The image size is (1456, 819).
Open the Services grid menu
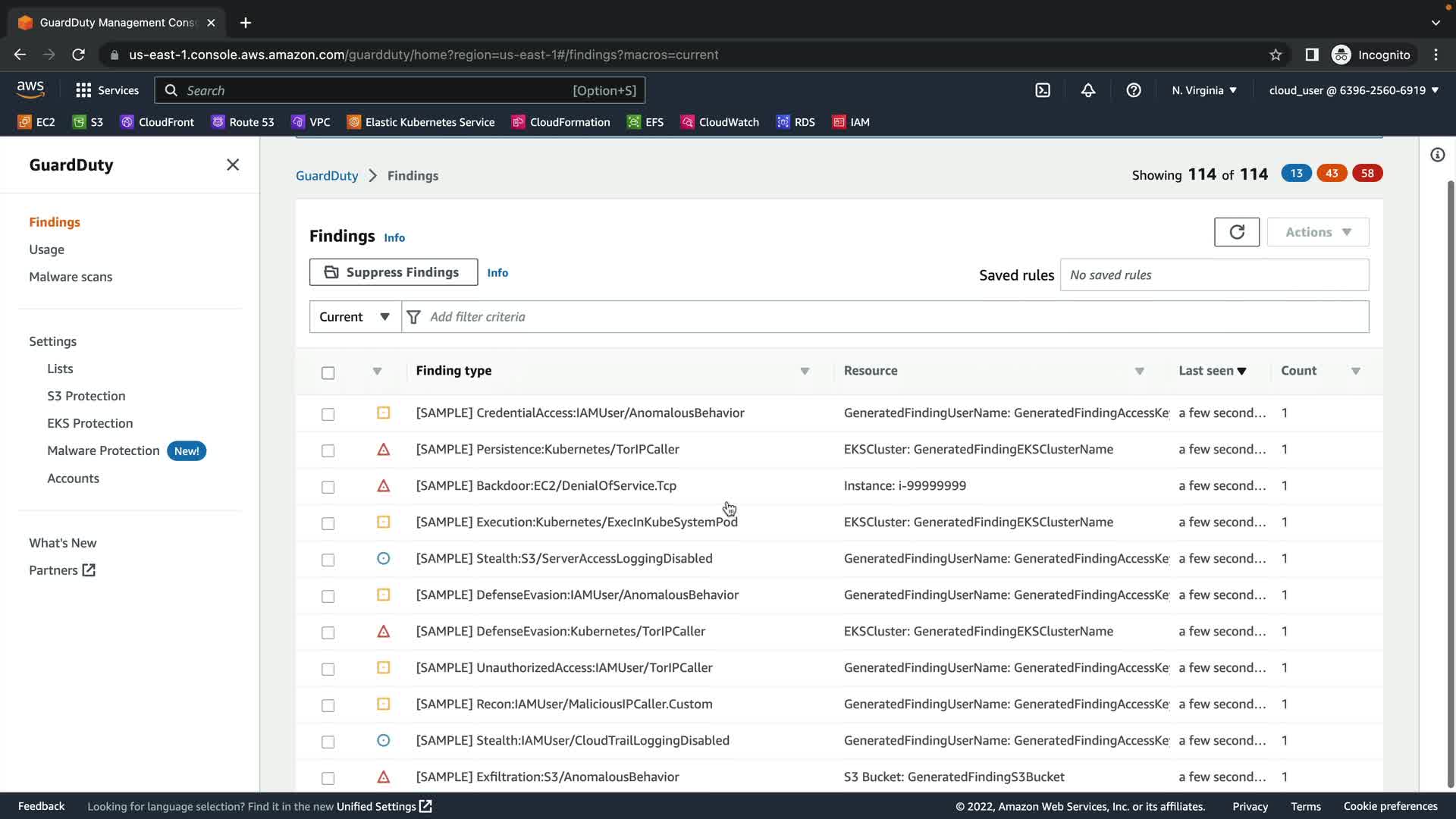pyautogui.click(x=107, y=90)
